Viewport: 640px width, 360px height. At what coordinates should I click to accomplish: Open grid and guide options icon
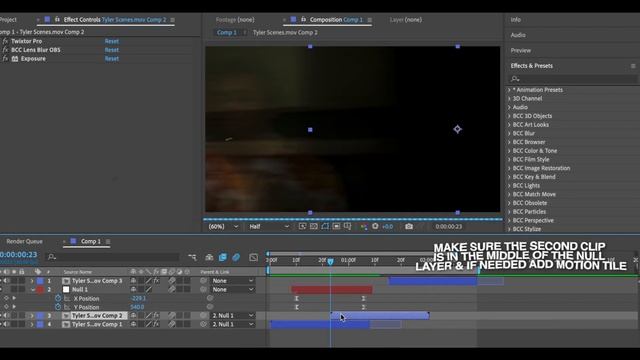click(x=347, y=227)
